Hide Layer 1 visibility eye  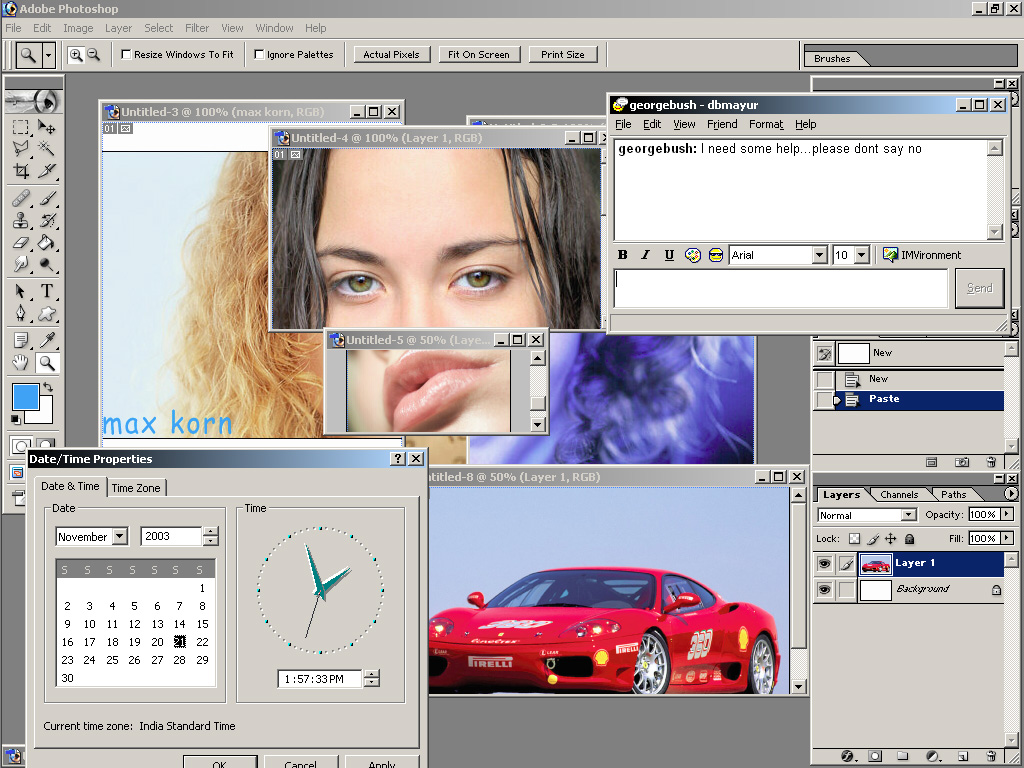pyautogui.click(x=825, y=564)
